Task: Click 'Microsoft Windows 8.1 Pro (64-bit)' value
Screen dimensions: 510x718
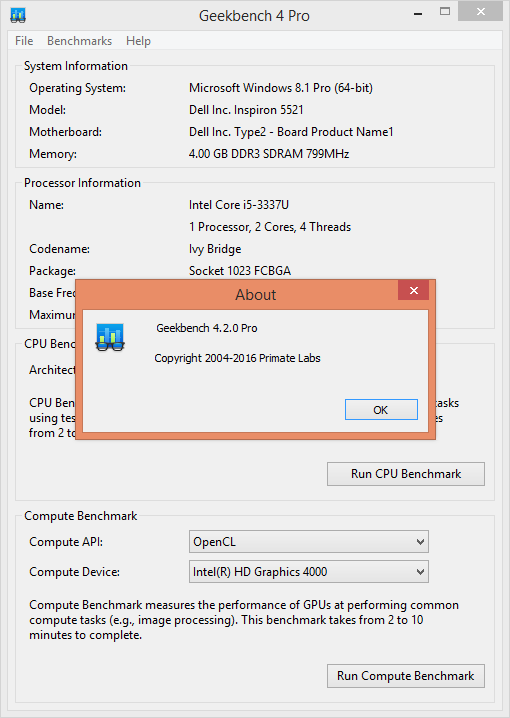Action: tap(281, 88)
